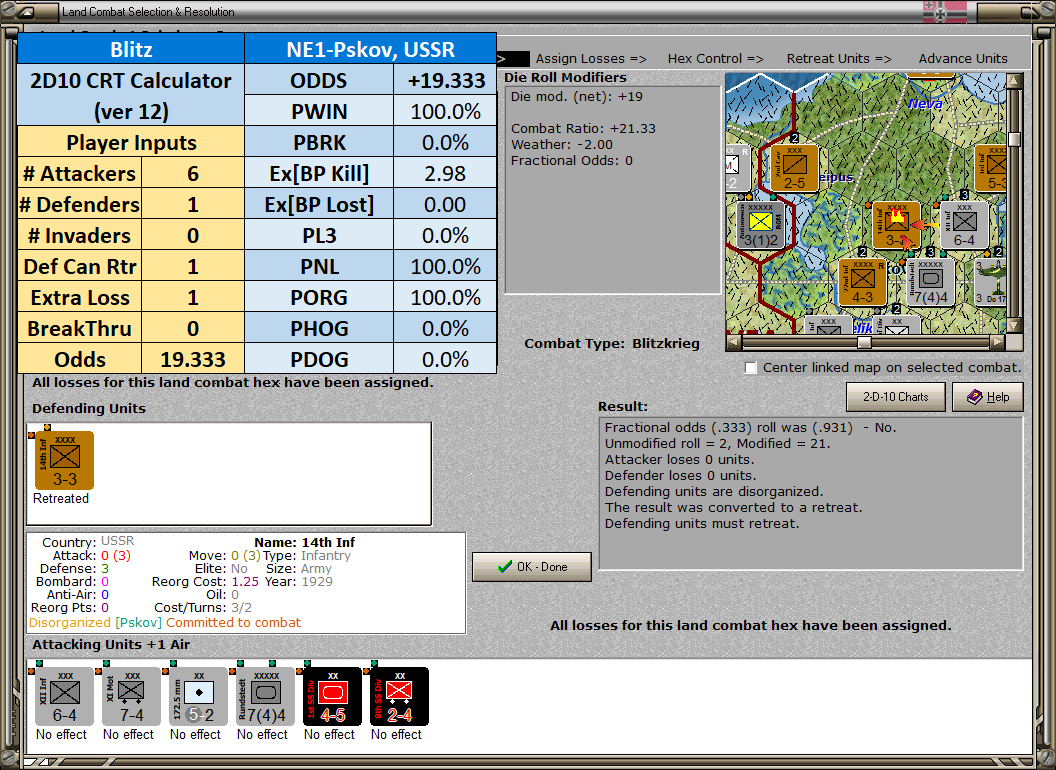The image size is (1056, 770).
Task: Open the 2-D-10 Charts
Action: 896,397
